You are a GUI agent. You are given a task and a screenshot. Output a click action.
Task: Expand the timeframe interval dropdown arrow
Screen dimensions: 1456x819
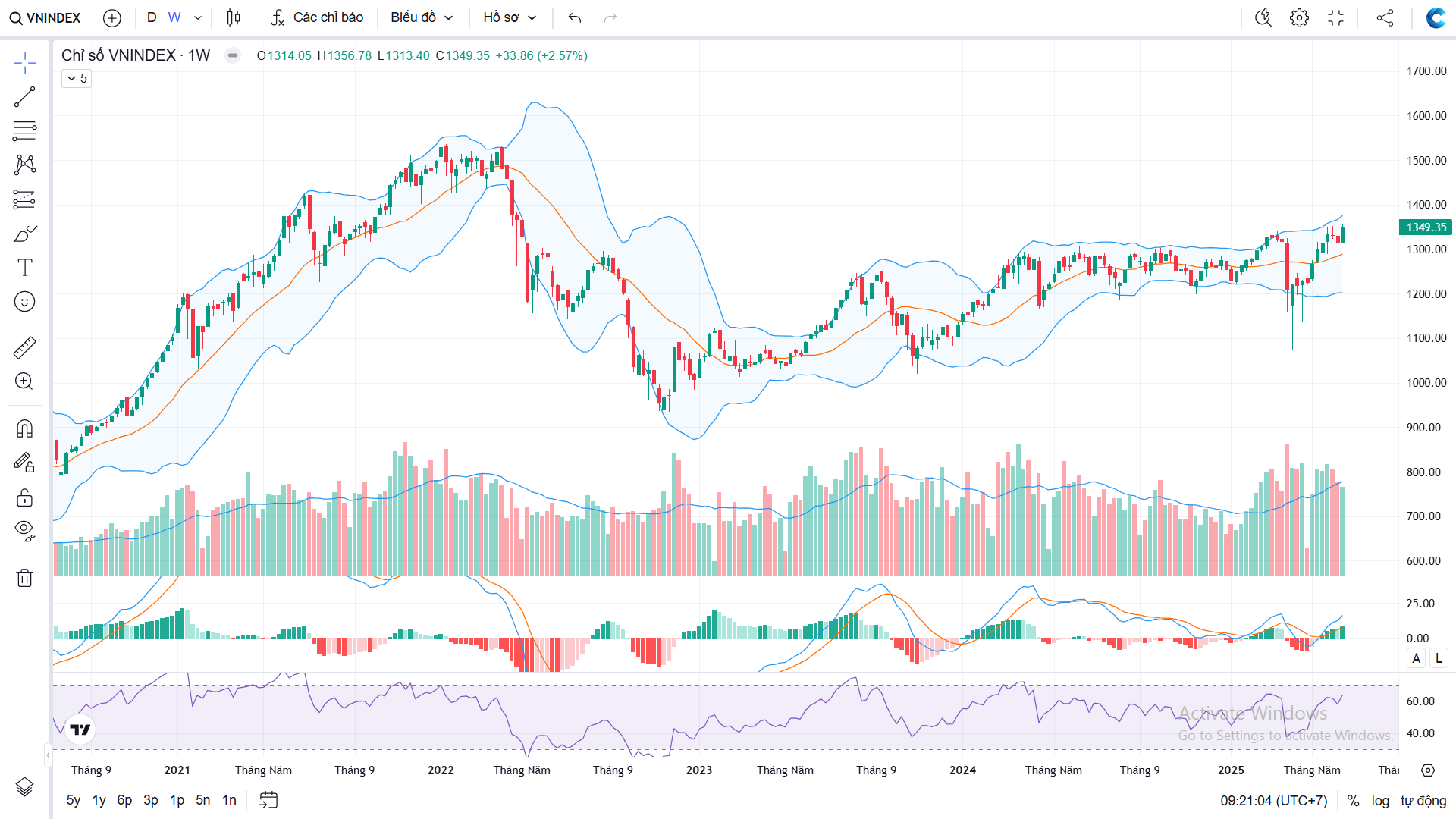pos(198,17)
